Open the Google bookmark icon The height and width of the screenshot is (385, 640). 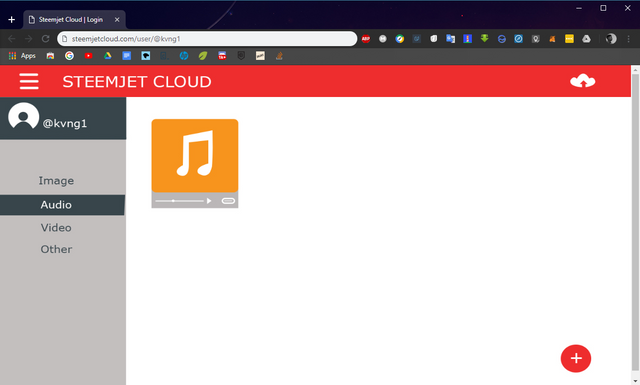[69, 56]
